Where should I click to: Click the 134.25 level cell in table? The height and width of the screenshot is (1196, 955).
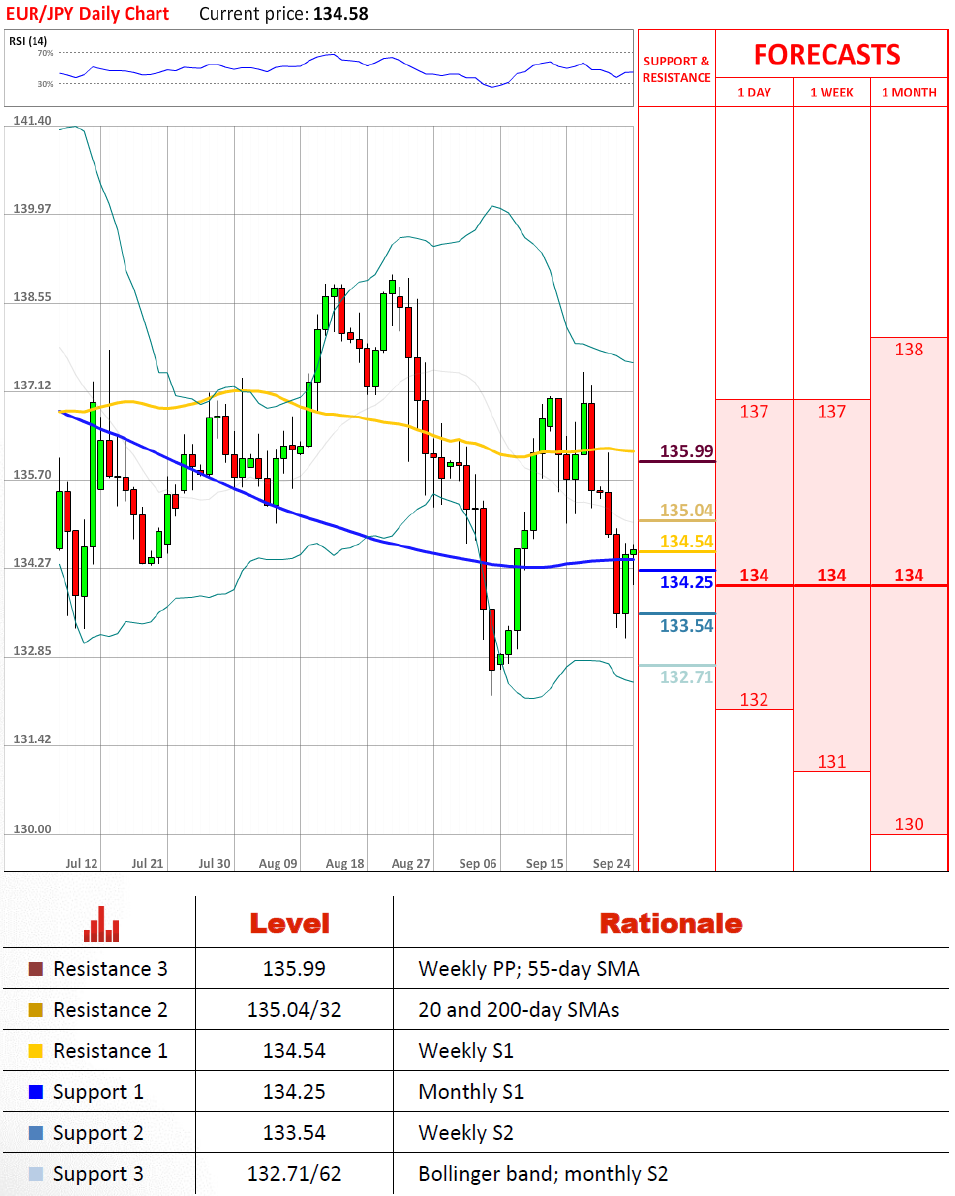(x=294, y=1092)
